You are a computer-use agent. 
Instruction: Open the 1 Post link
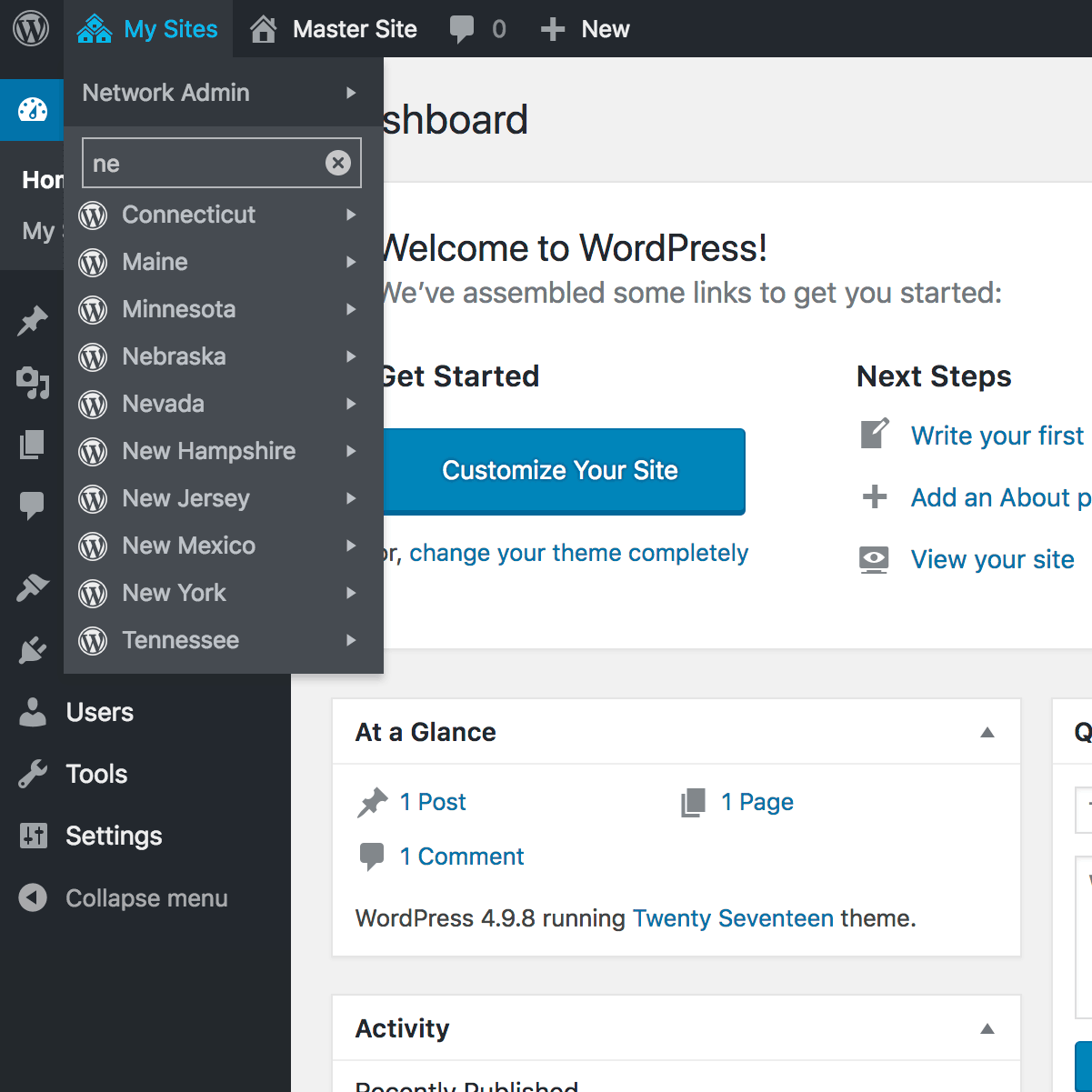tap(433, 802)
